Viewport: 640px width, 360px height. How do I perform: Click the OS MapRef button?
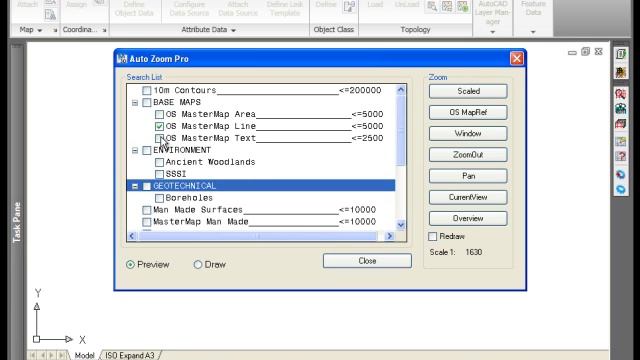click(468, 112)
